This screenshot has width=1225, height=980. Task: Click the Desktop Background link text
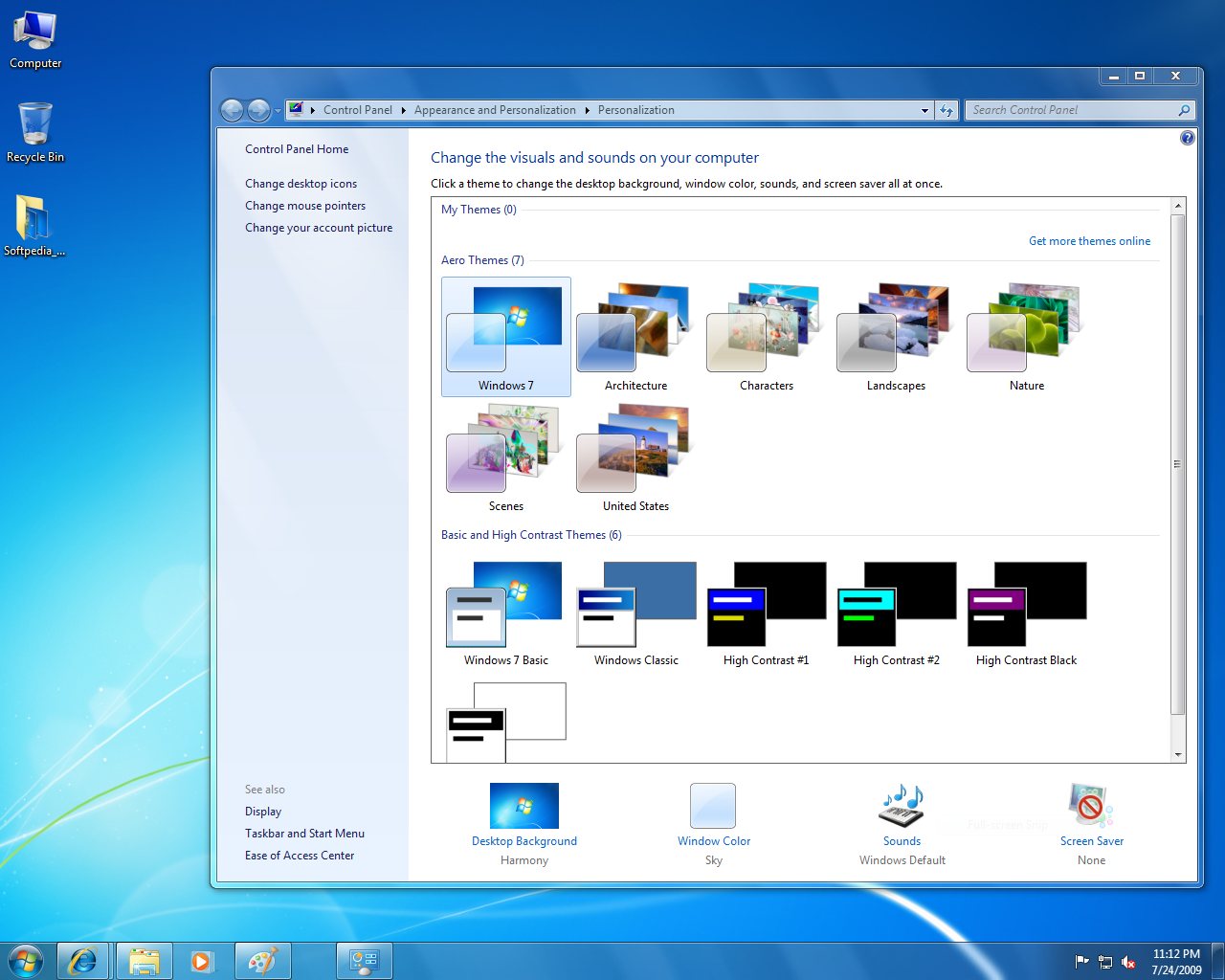524,841
